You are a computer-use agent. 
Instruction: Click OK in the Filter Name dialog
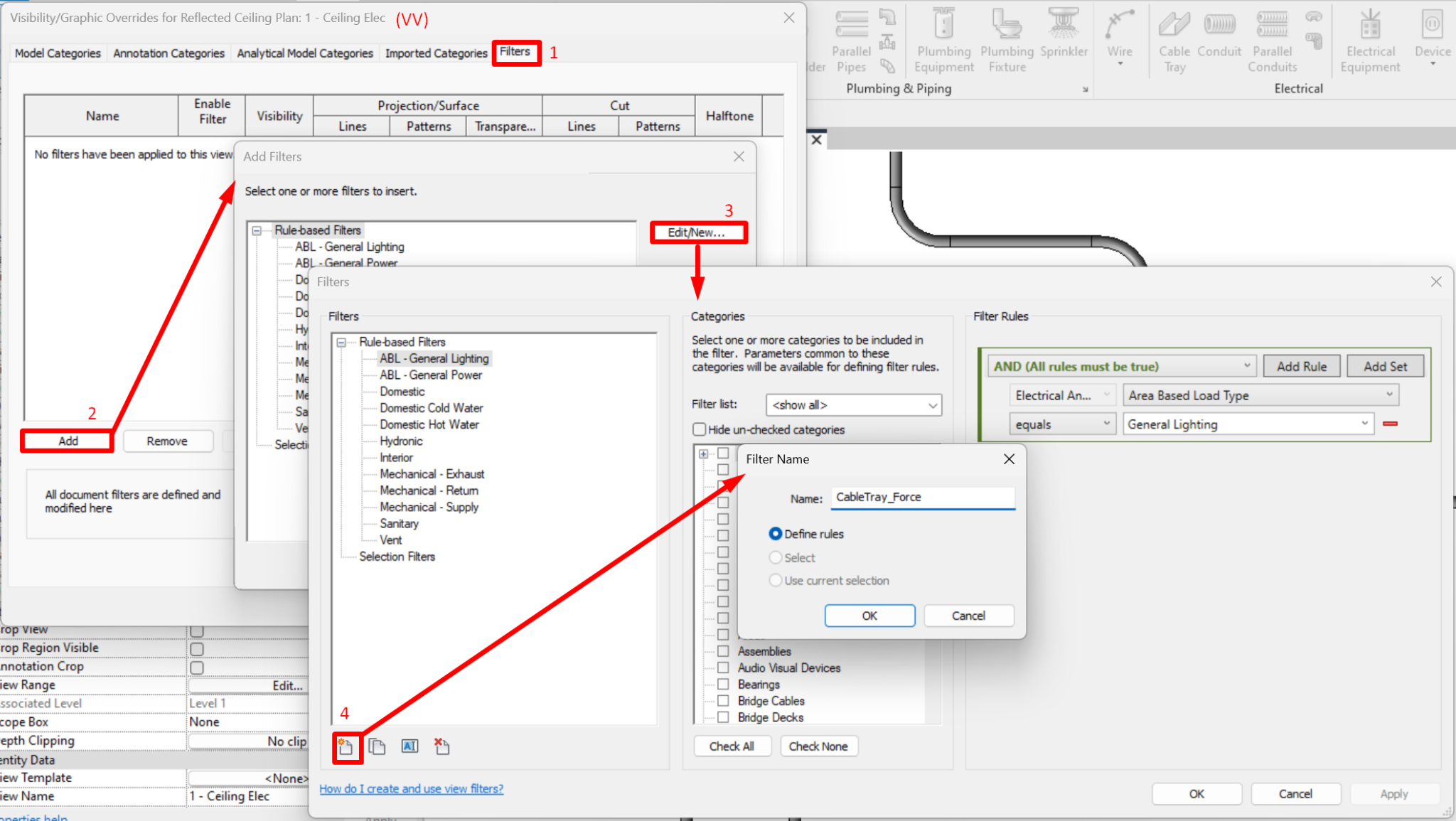(x=869, y=616)
